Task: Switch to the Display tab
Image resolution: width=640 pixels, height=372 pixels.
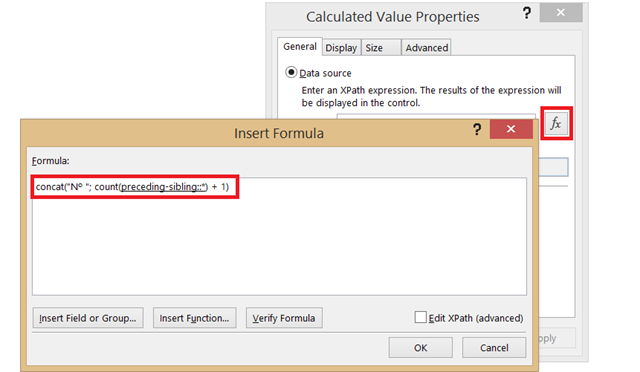Action: coord(341,48)
